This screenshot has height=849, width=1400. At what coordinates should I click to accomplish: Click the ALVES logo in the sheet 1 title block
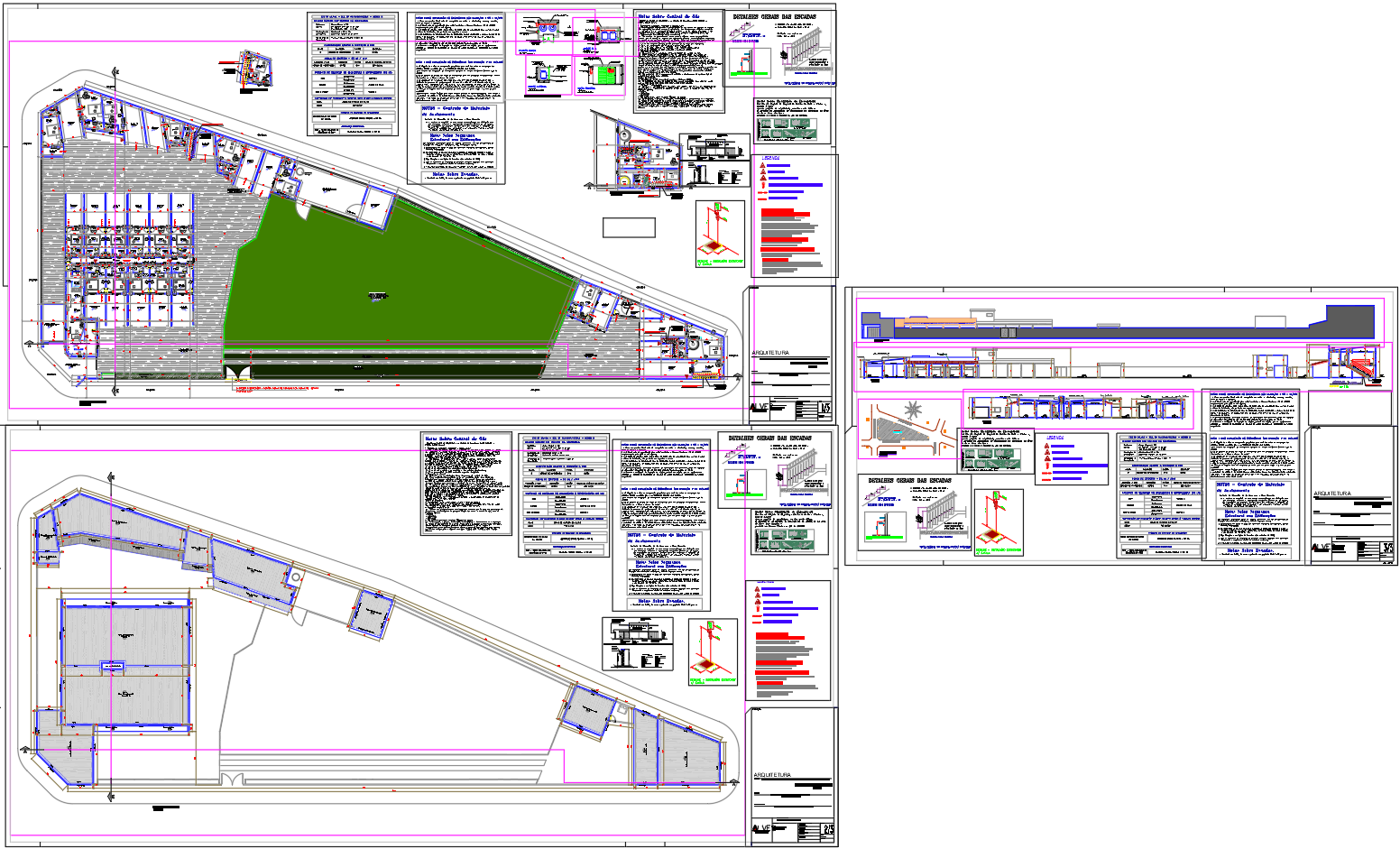tap(760, 408)
